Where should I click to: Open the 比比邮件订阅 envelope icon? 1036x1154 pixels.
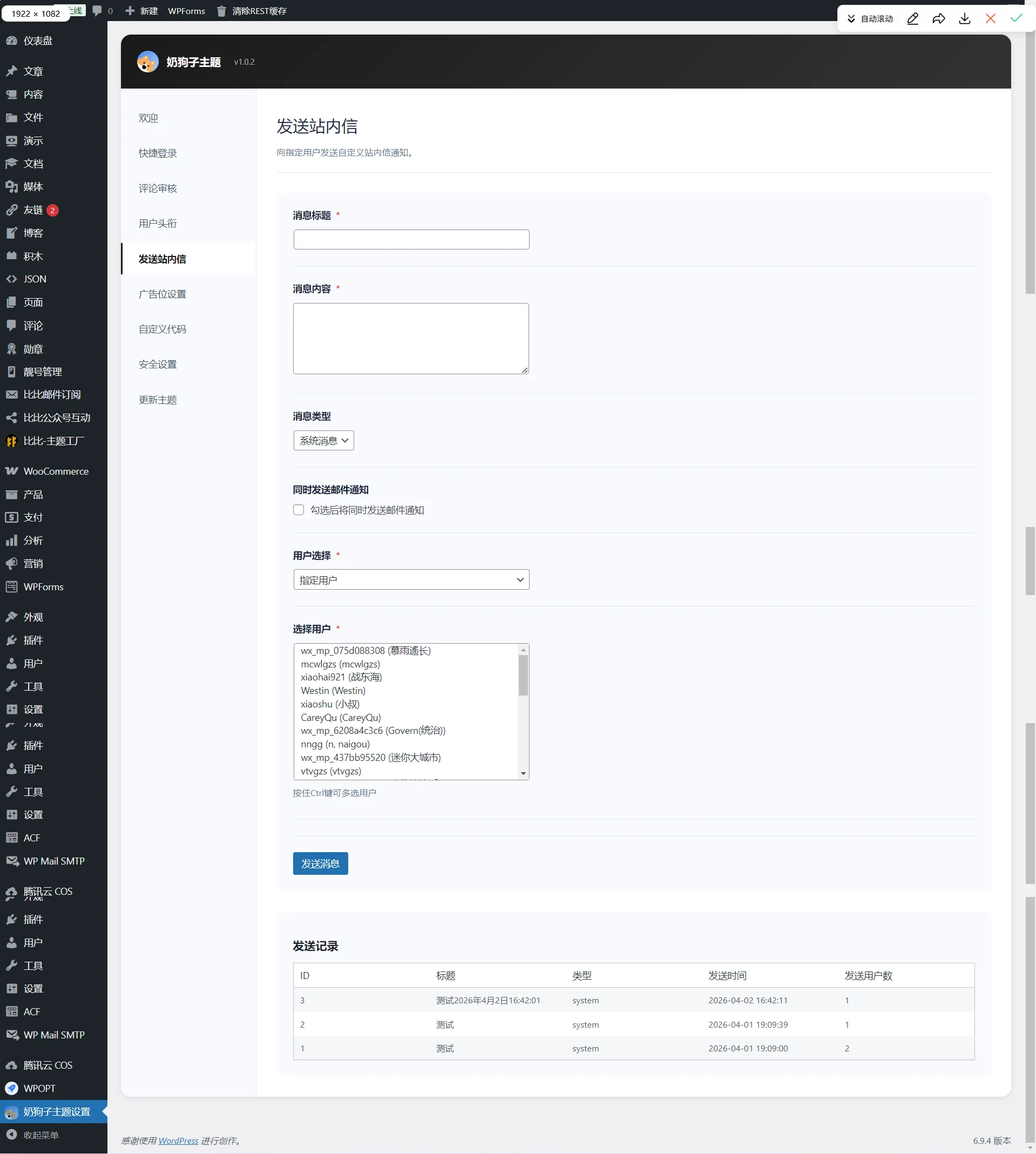(11, 395)
